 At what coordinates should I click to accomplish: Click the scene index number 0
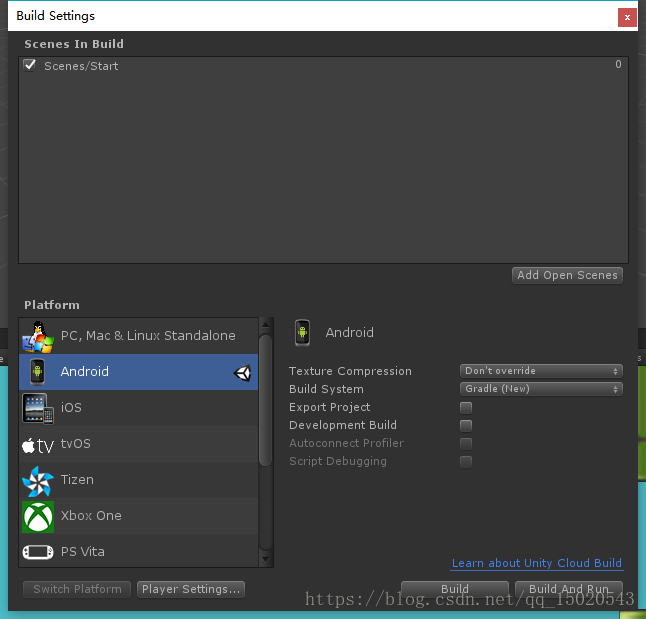tap(618, 64)
